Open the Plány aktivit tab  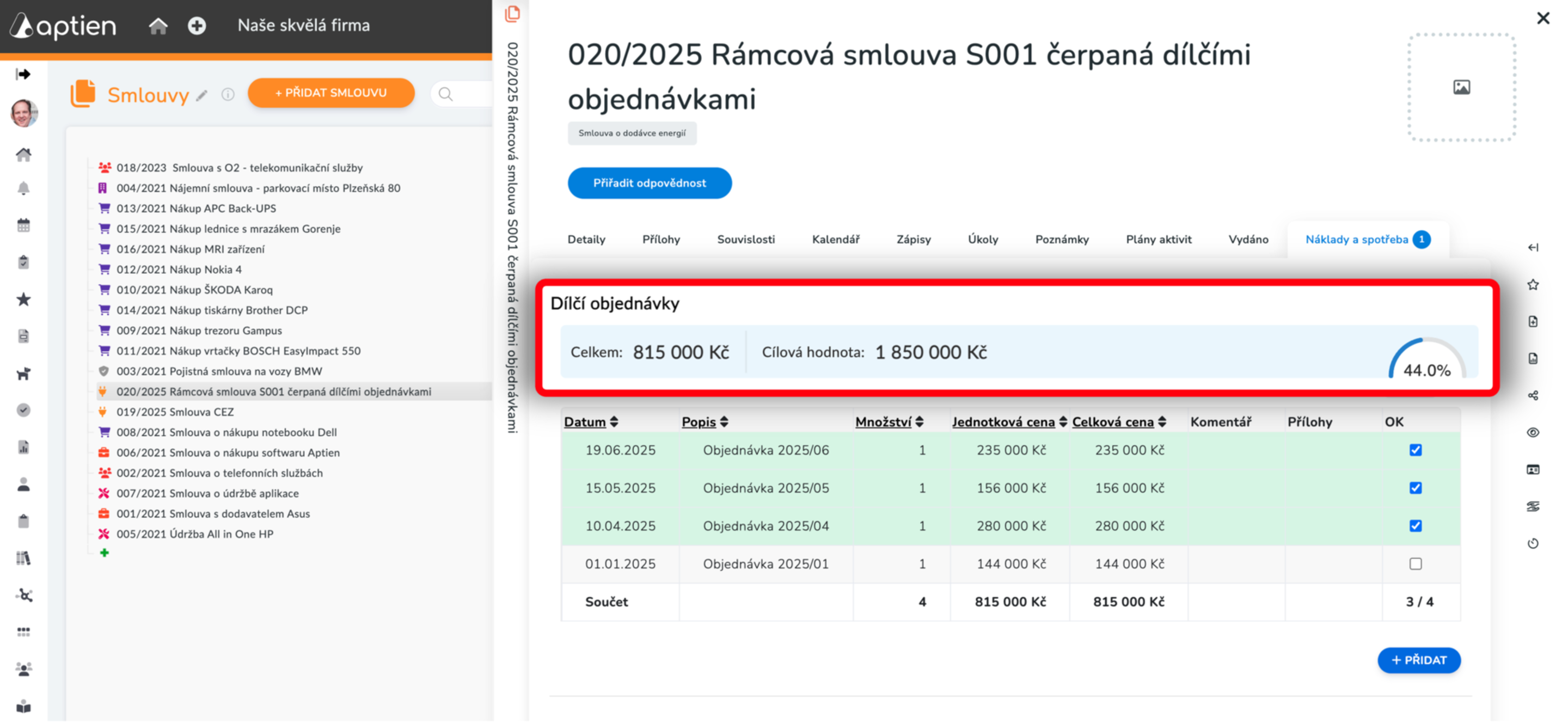[x=1159, y=239]
